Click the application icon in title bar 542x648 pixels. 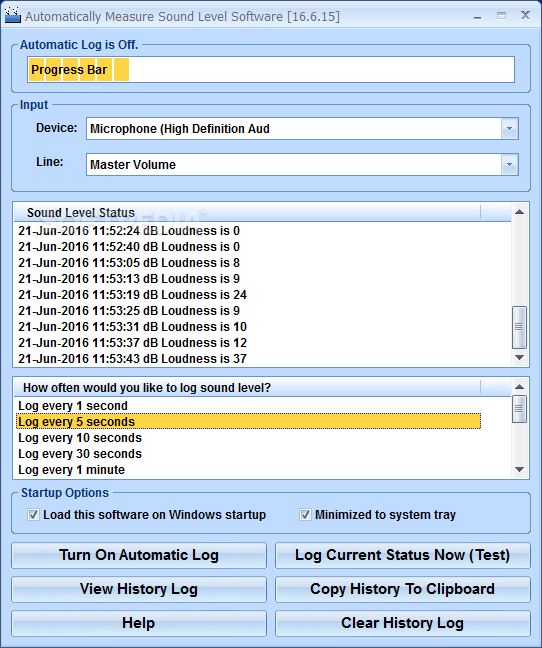12,15
